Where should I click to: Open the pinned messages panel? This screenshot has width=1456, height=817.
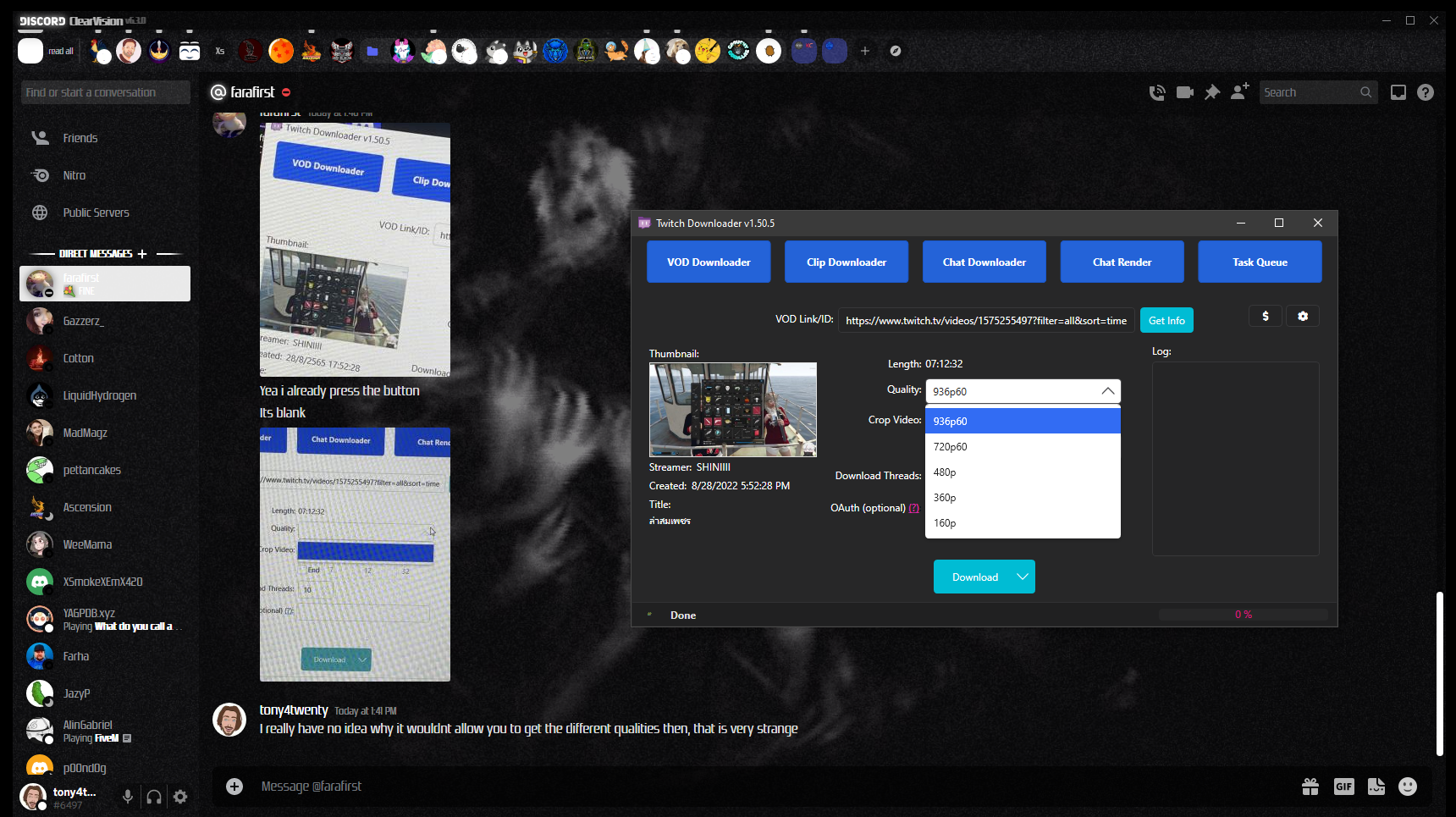click(x=1212, y=92)
